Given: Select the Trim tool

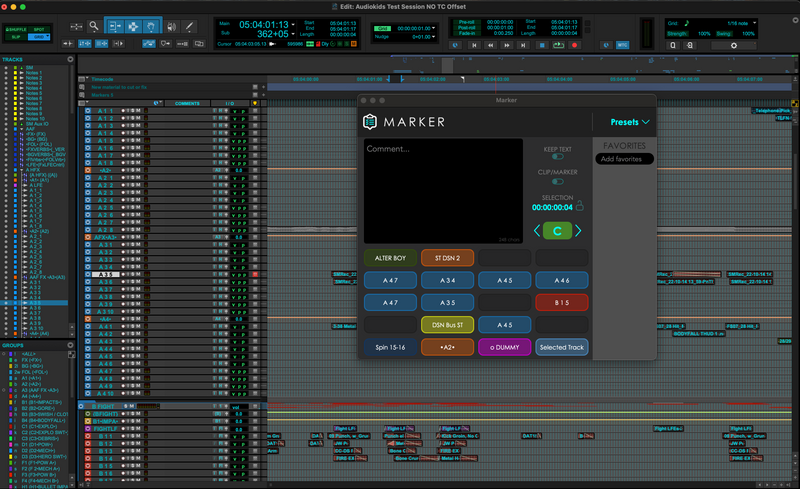Looking at the screenshot, I should (x=115, y=26).
